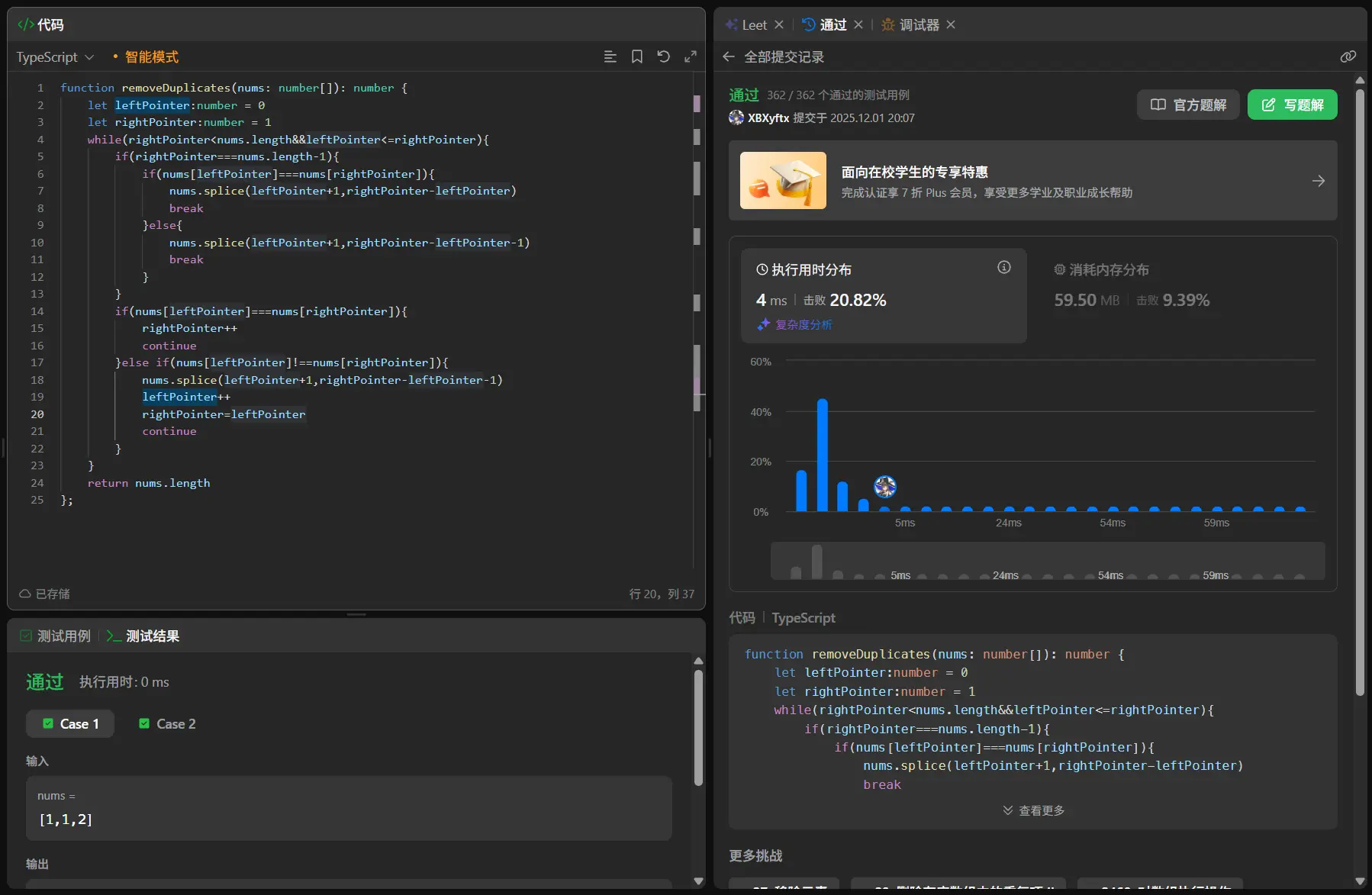Open the student discount banner arrow
Image resolution: width=1372 pixels, height=895 pixels.
coord(1318,181)
